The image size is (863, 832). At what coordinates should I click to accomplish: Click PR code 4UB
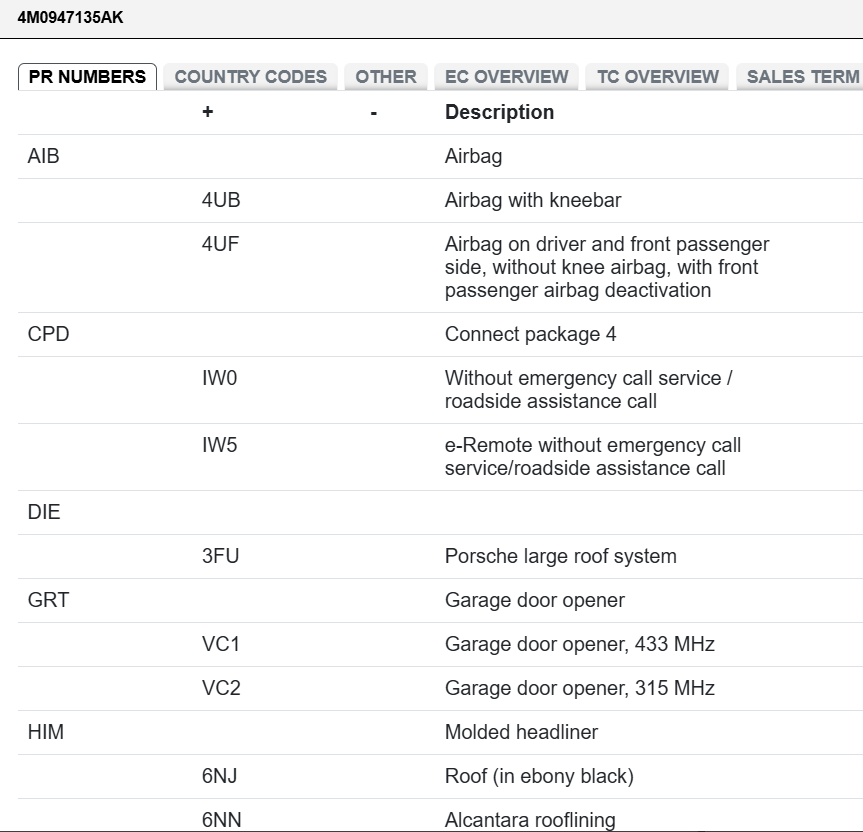click(x=221, y=200)
